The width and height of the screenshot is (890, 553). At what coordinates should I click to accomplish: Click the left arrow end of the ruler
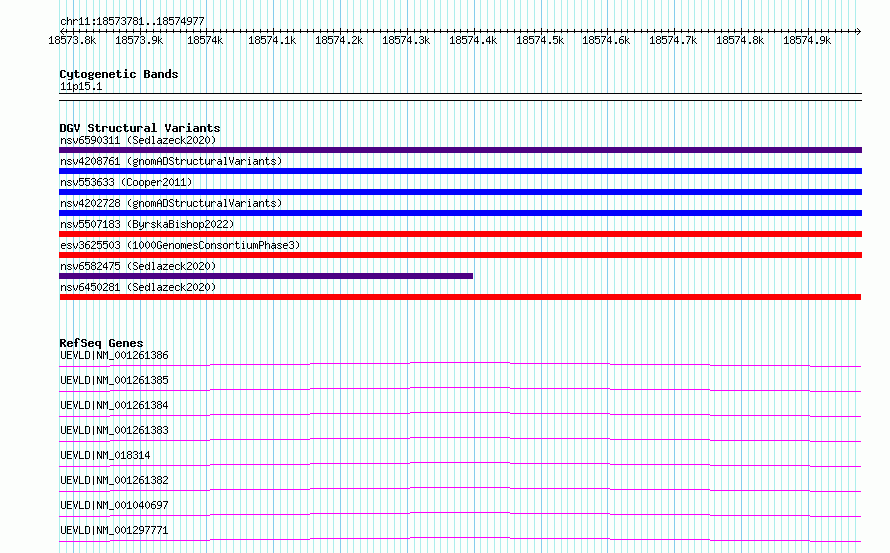pos(62,31)
